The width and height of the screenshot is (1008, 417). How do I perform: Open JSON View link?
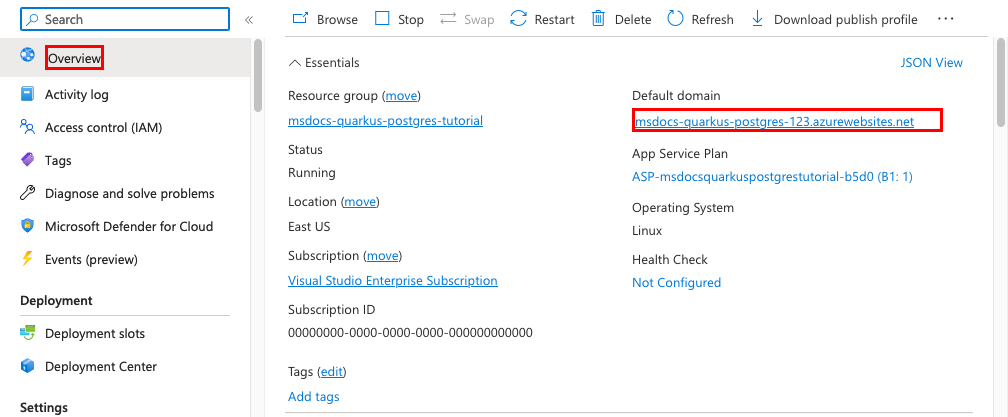pyautogui.click(x=932, y=62)
